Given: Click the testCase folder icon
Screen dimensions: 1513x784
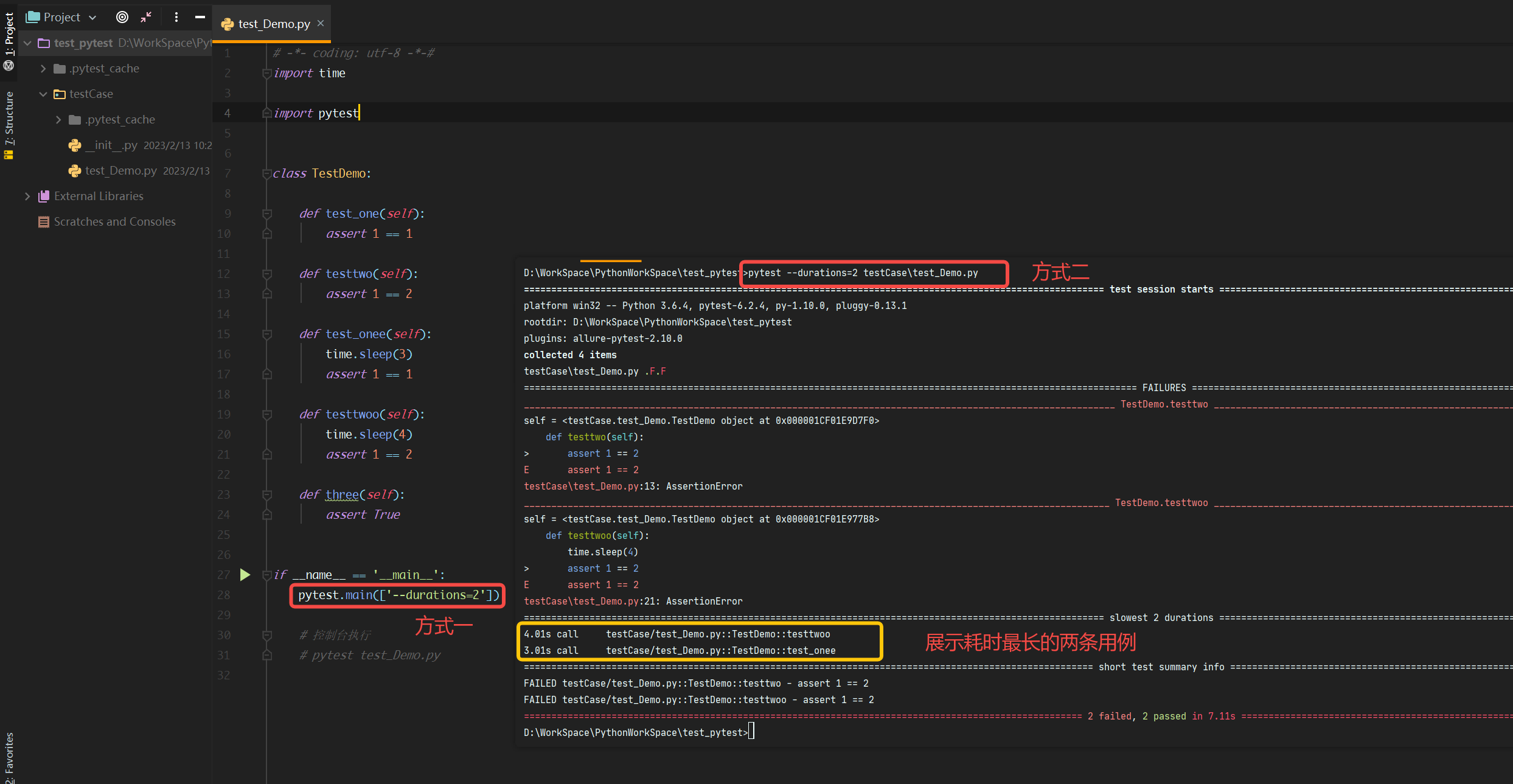Looking at the screenshot, I should click(x=59, y=94).
